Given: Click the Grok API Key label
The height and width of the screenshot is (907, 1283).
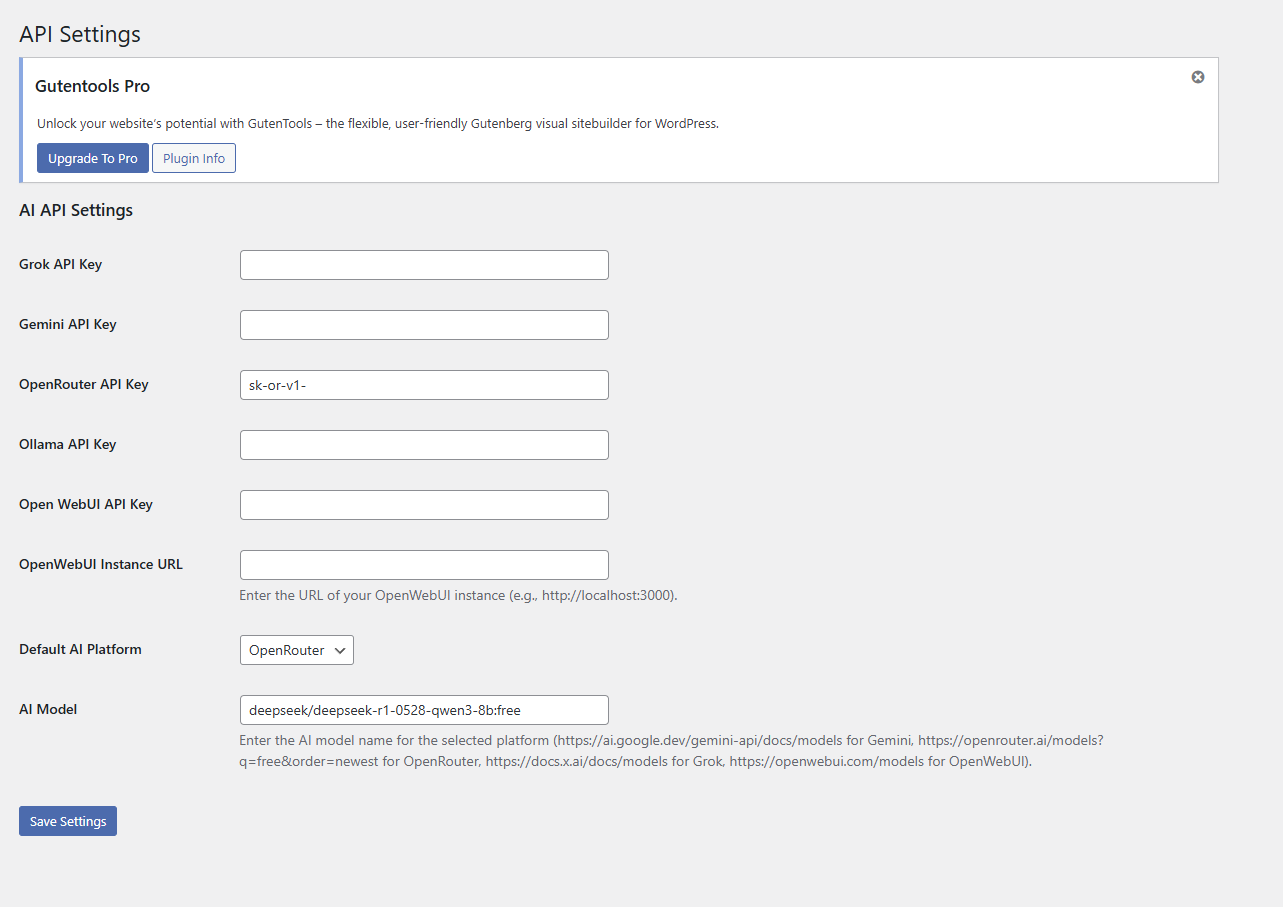Looking at the screenshot, I should 60,264.
